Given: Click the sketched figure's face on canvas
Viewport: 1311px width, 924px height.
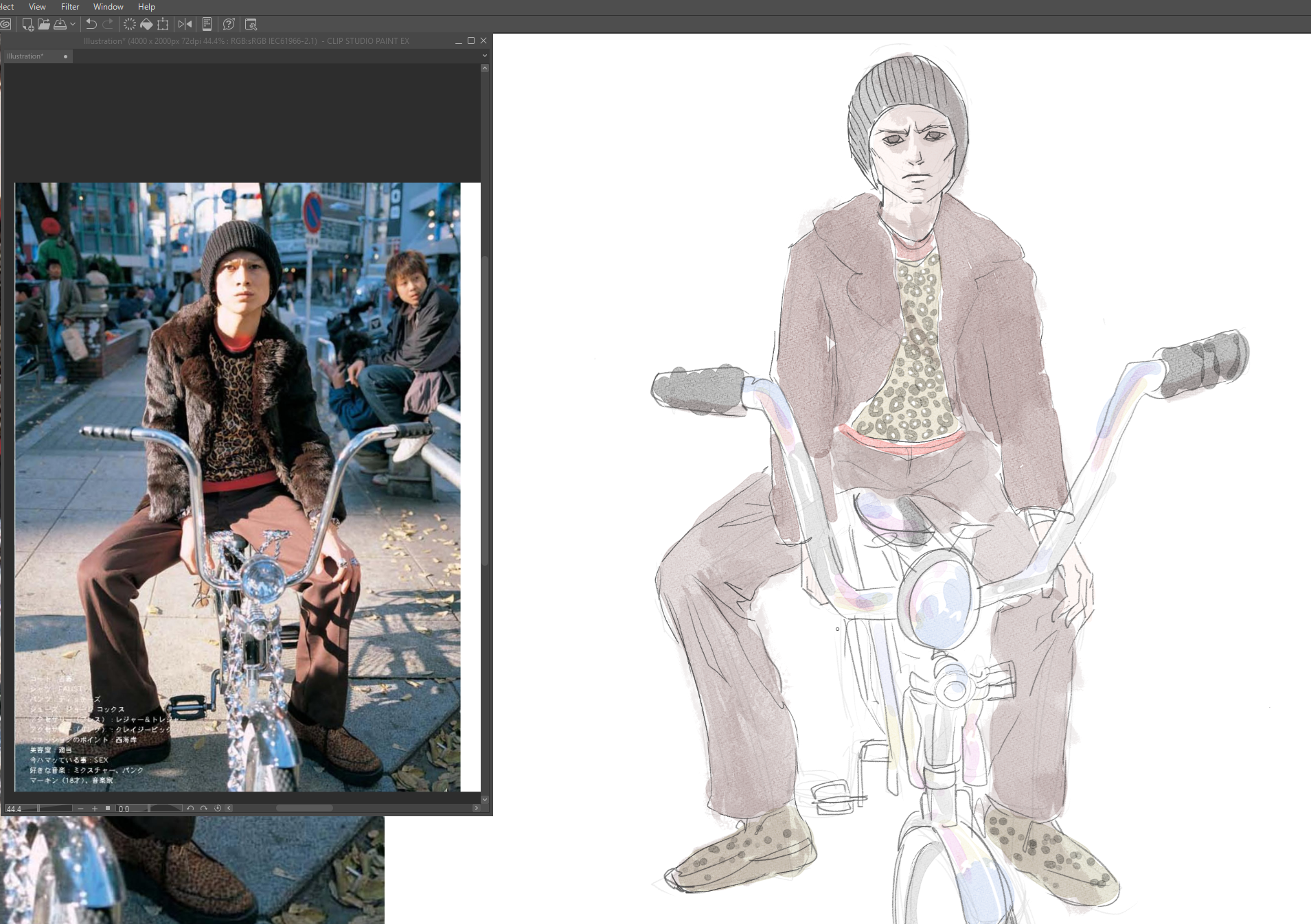Looking at the screenshot, I should (x=912, y=154).
